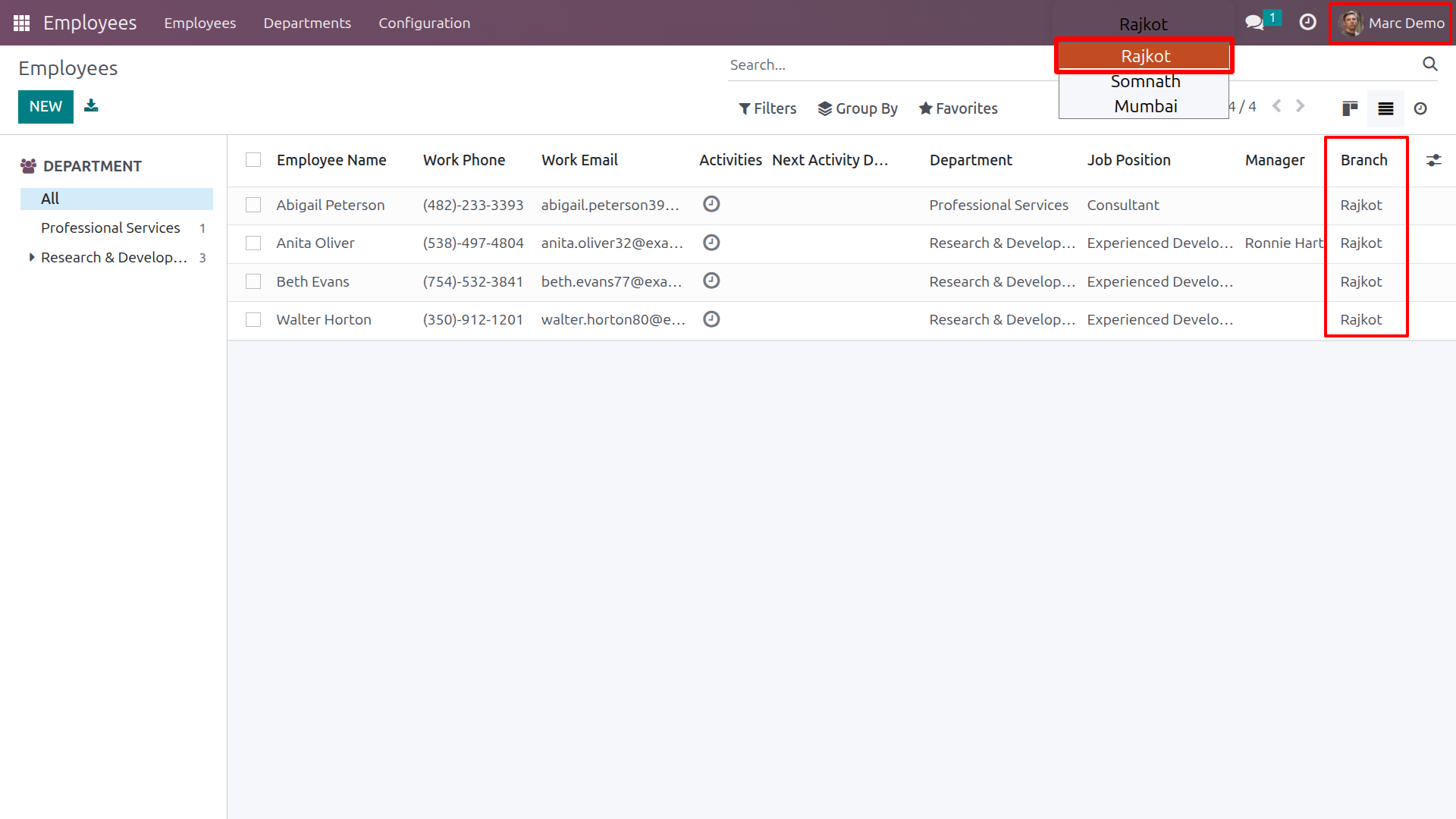The height and width of the screenshot is (819, 1456).
Task: Sort by Employee Name column header
Action: 331,160
